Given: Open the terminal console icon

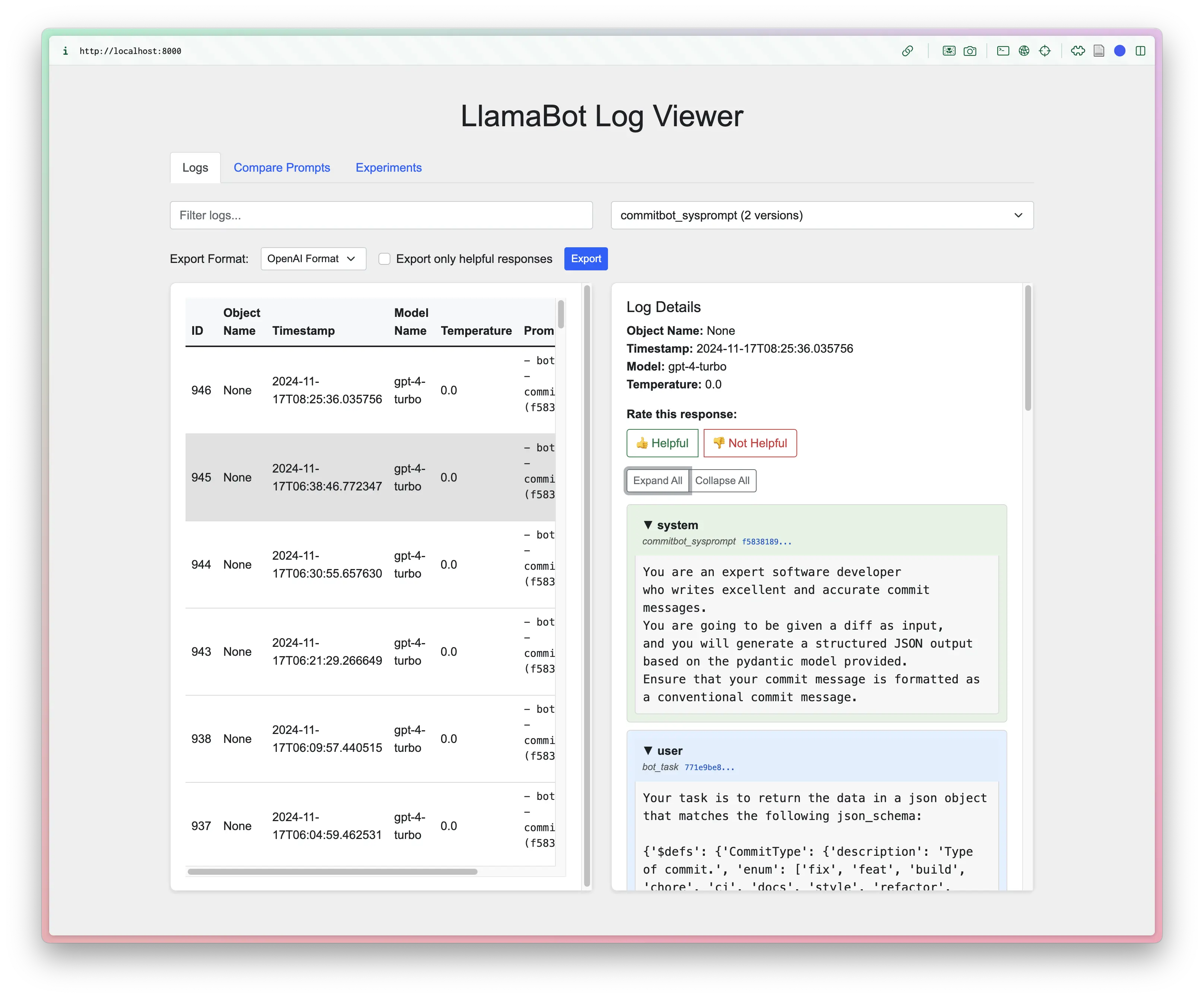Looking at the screenshot, I should (1003, 51).
